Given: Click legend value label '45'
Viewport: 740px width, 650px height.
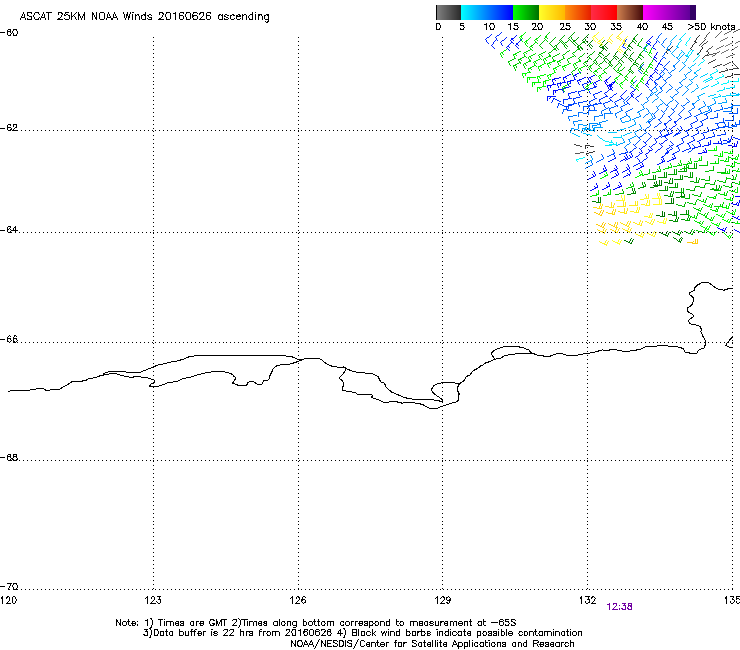Looking at the screenshot, I should (667, 27).
